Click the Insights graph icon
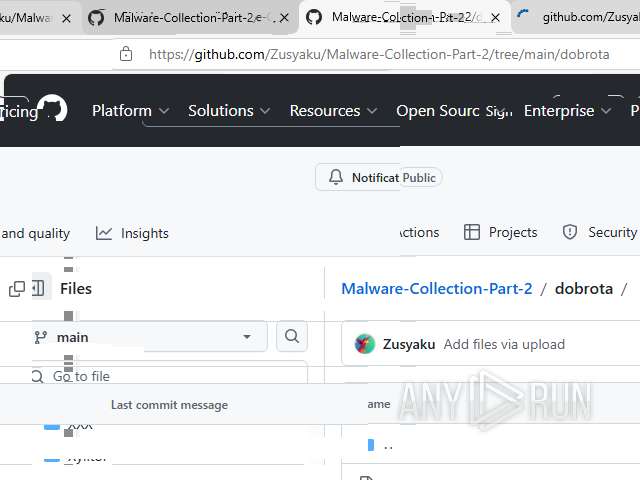The width and height of the screenshot is (640, 480). coord(104,233)
